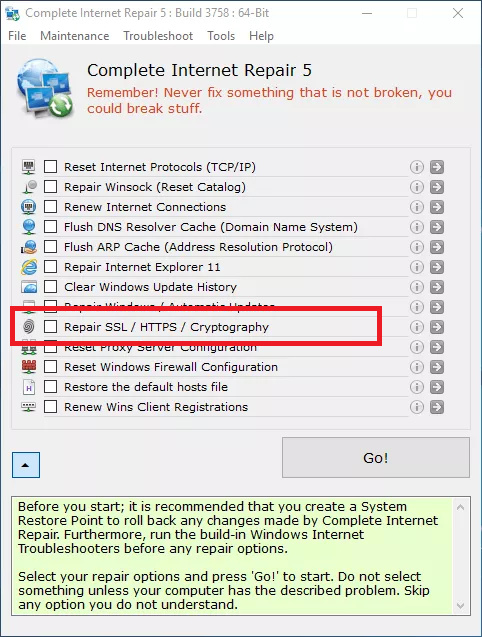Tick Repair SSL / HTTPS / Cryptography checkbox
The width and height of the screenshot is (482, 637).
[50, 327]
